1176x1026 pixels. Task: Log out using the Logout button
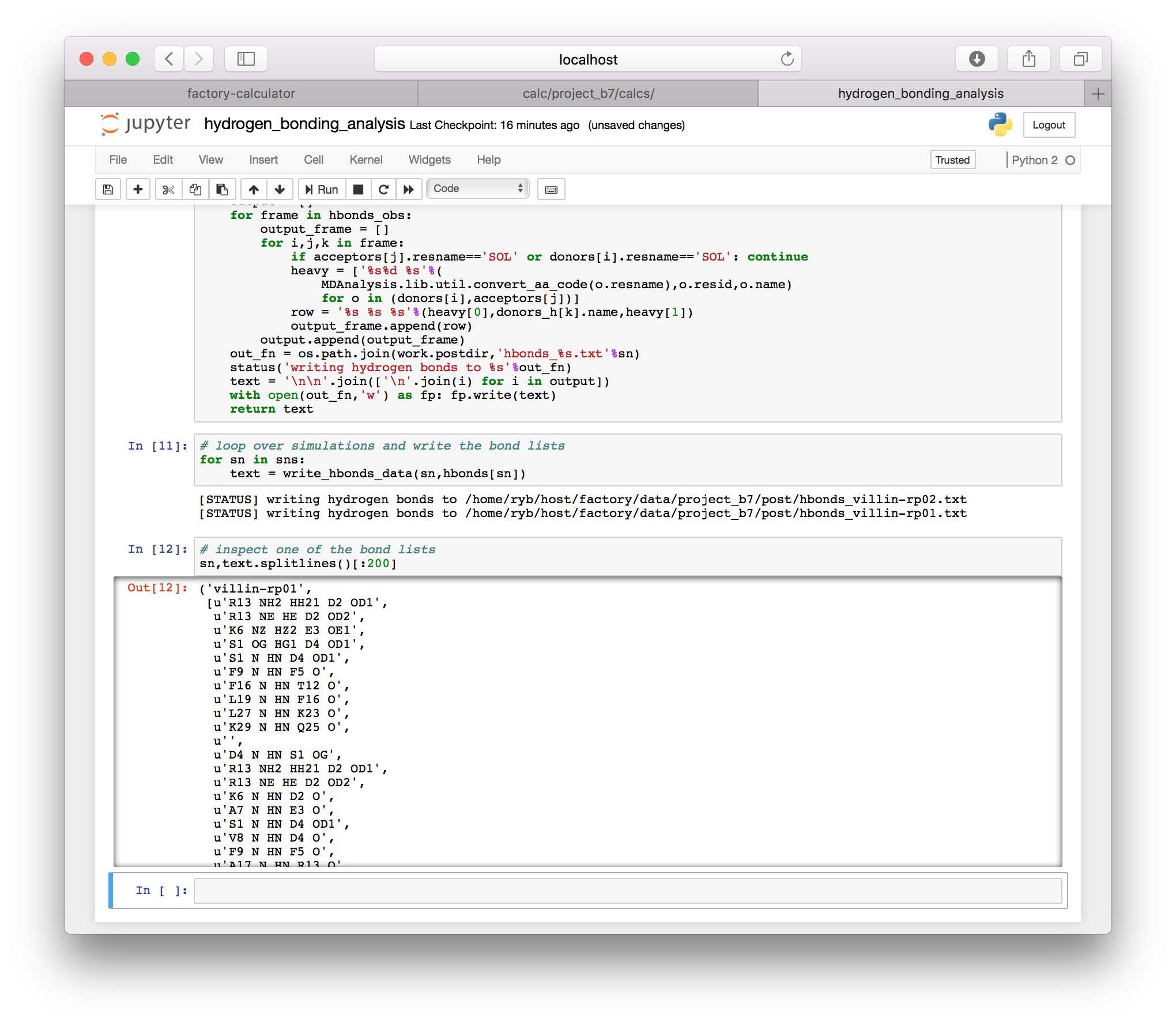(x=1049, y=125)
